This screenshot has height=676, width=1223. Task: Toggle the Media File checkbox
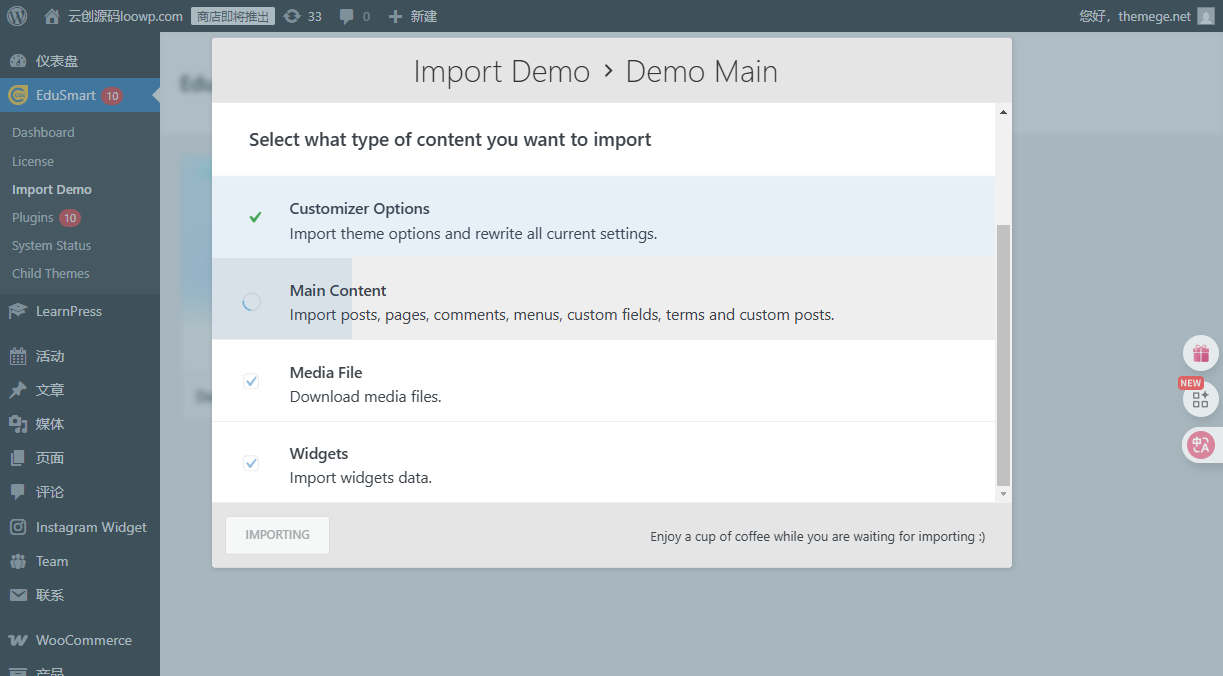click(251, 381)
